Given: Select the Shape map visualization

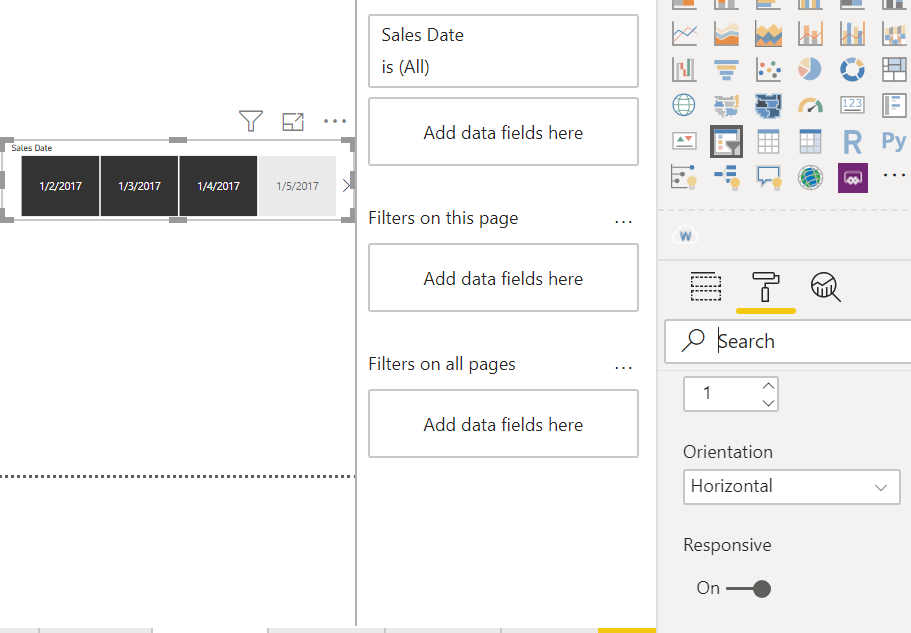Looking at the screenshot, I should pos(768,105).
